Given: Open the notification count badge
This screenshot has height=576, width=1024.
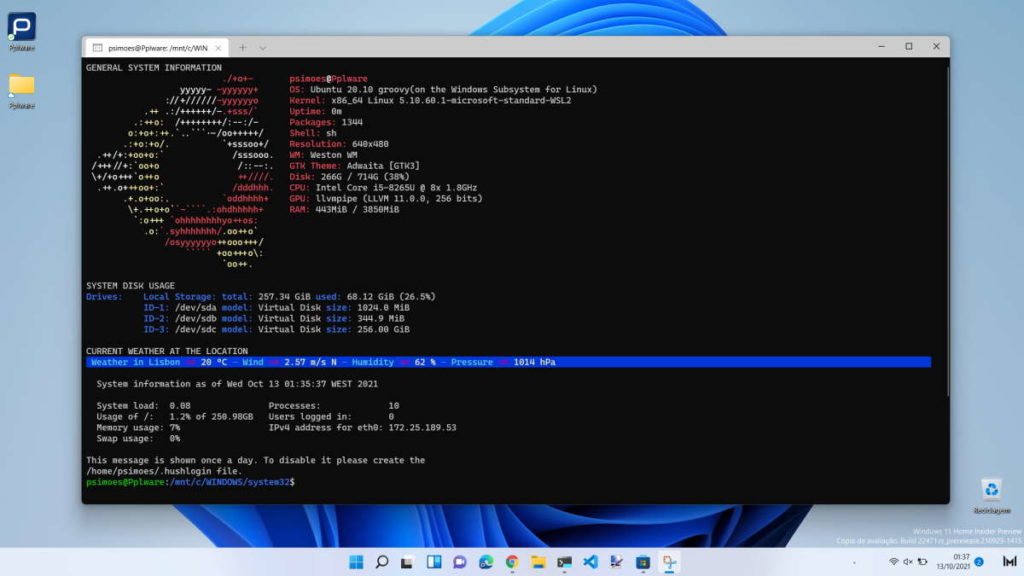Looking at the screenshot, I should 979,562.
